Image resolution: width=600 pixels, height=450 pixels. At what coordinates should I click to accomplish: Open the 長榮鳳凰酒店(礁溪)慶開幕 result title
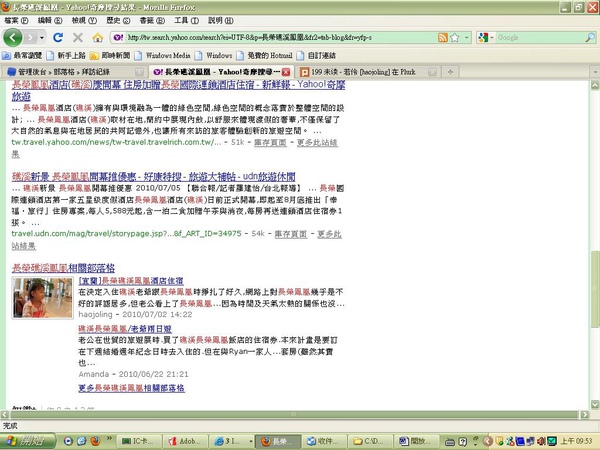(x=178, y=90)
